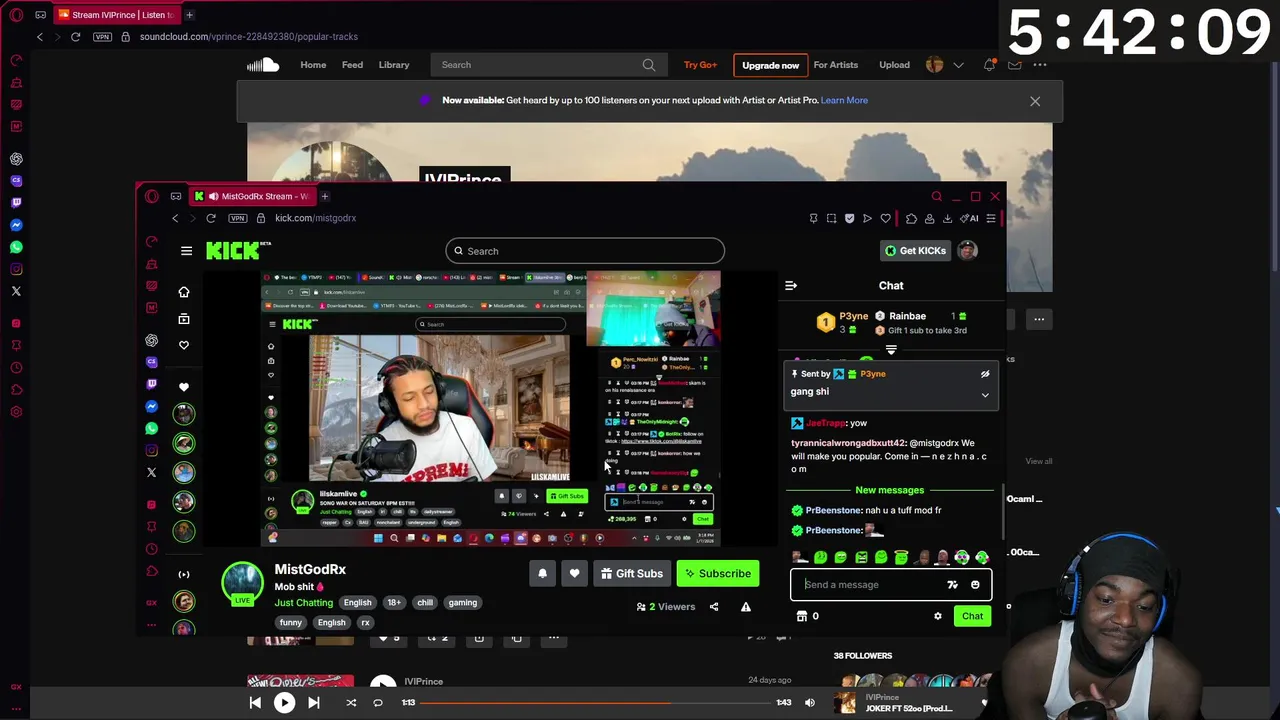Open Following heart outline icon in Kick sidebar
The image size is (1280, 720).
(184, 345)
